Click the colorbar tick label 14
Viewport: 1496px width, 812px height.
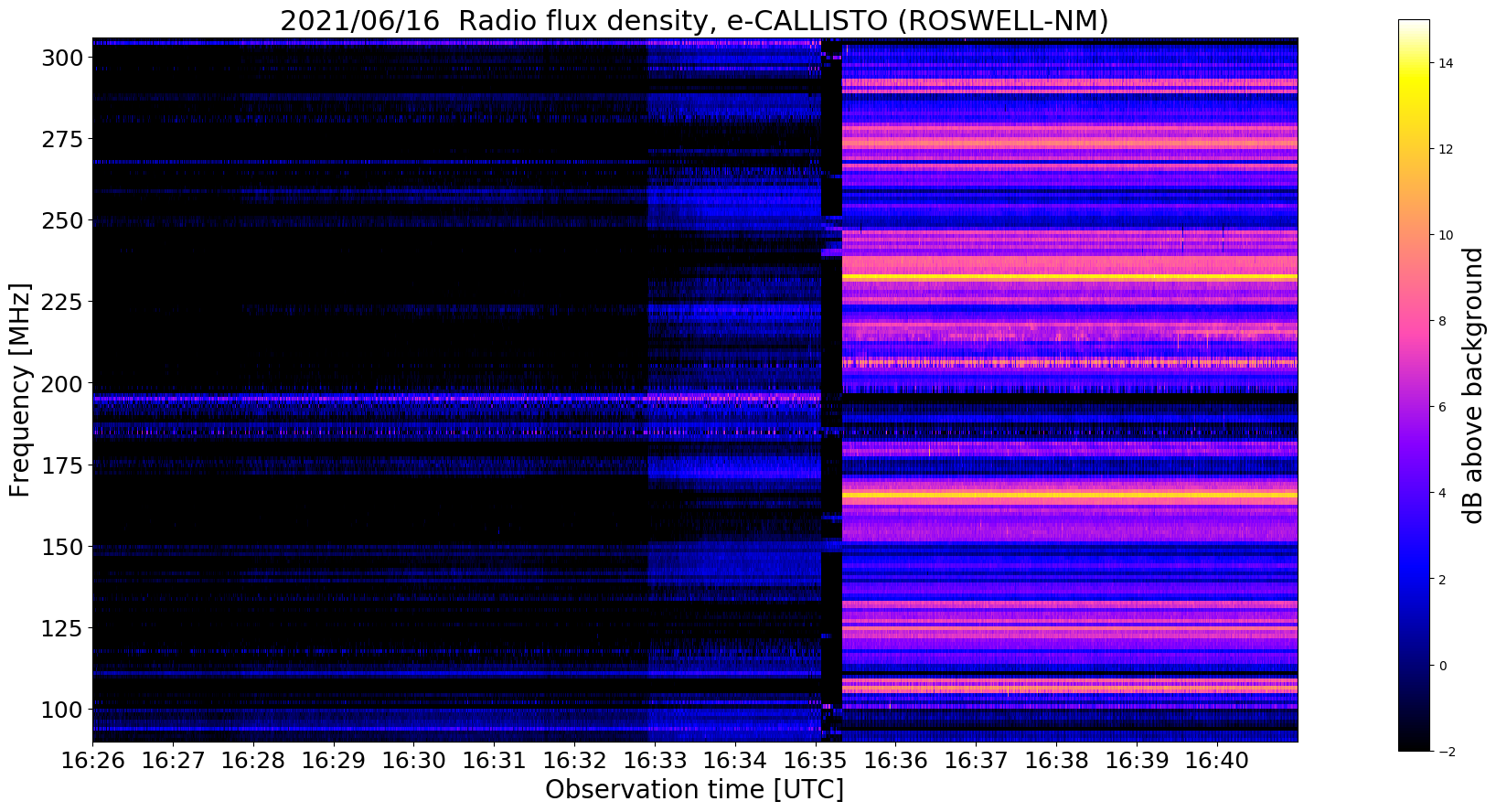click(1444, 63)
